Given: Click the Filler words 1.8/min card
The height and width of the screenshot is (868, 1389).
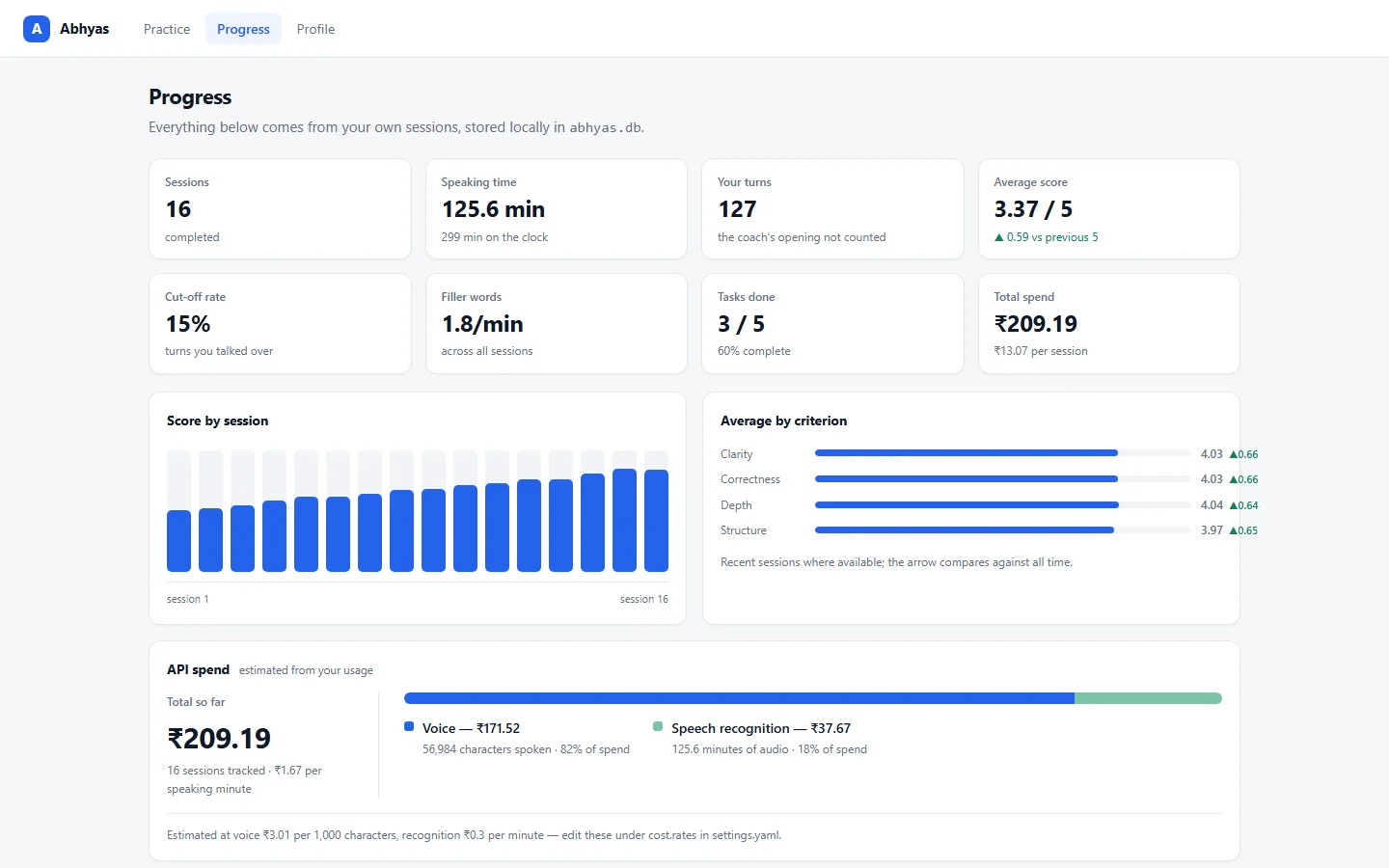Looking at the screenshot, I should tap(557, 323).
